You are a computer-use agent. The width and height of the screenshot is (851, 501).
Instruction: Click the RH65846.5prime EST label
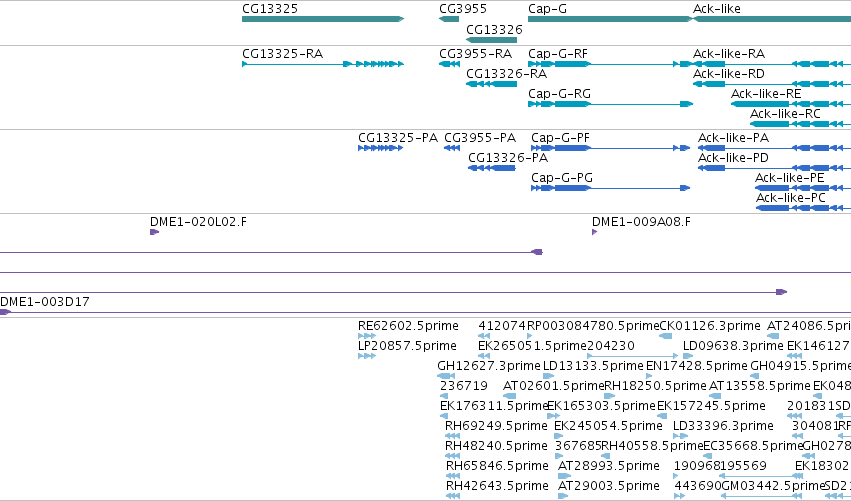(x=497, y=466)
